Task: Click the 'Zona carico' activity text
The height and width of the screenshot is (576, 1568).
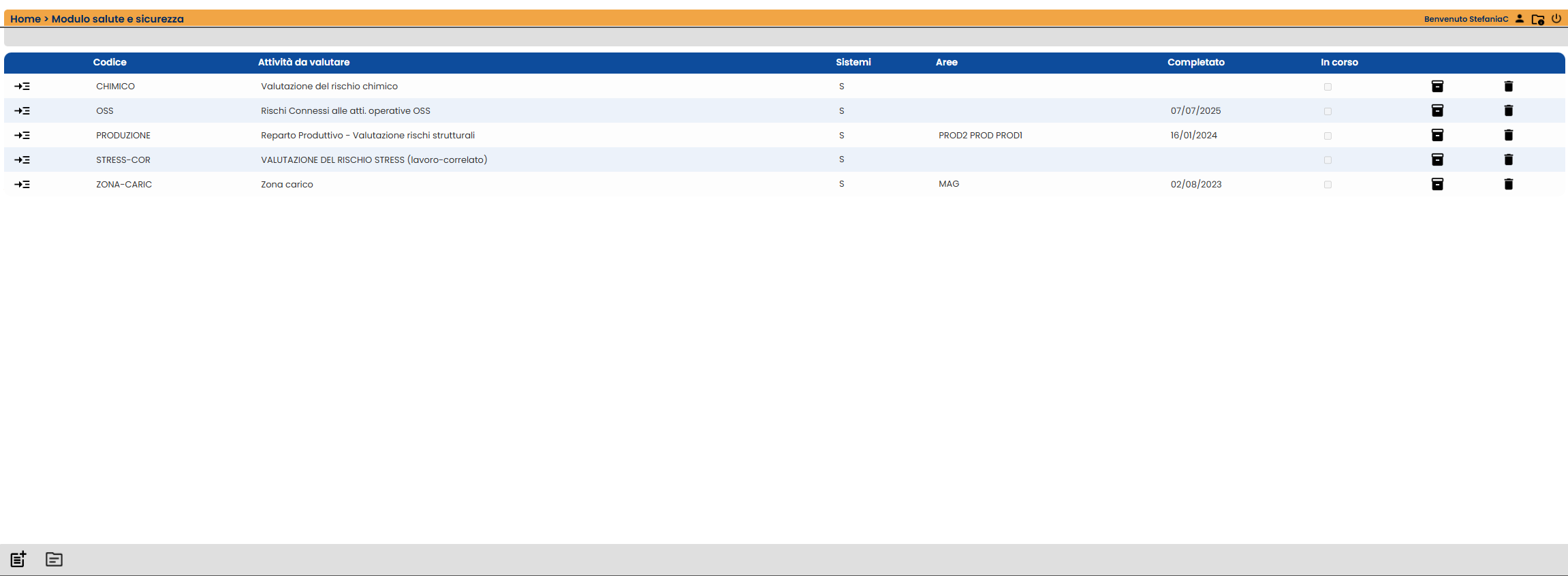Action: pyautogui.click(x=287, y=185)
